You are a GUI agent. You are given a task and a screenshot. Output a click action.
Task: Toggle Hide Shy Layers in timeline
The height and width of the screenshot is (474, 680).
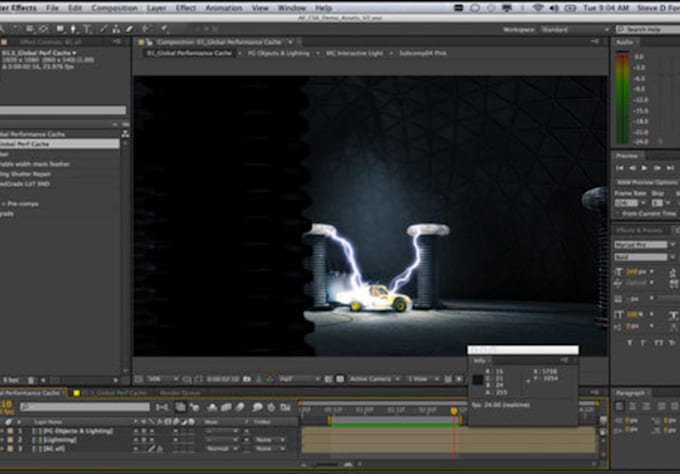coord(212,407)
